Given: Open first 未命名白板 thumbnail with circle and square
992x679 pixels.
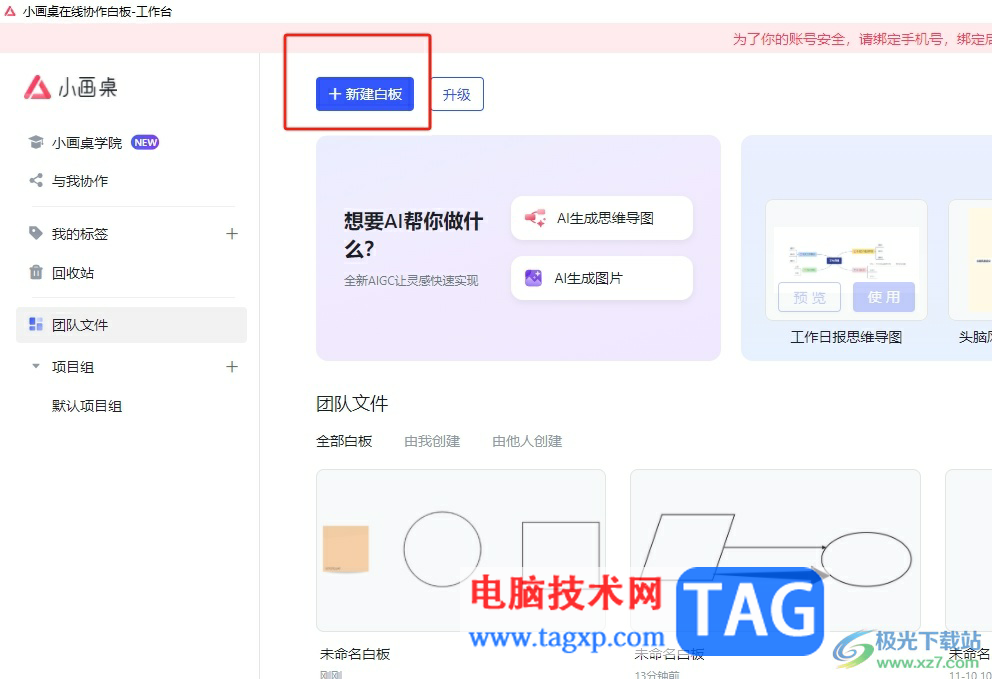Looking at the screenshot, I should [x=461, y=550].
